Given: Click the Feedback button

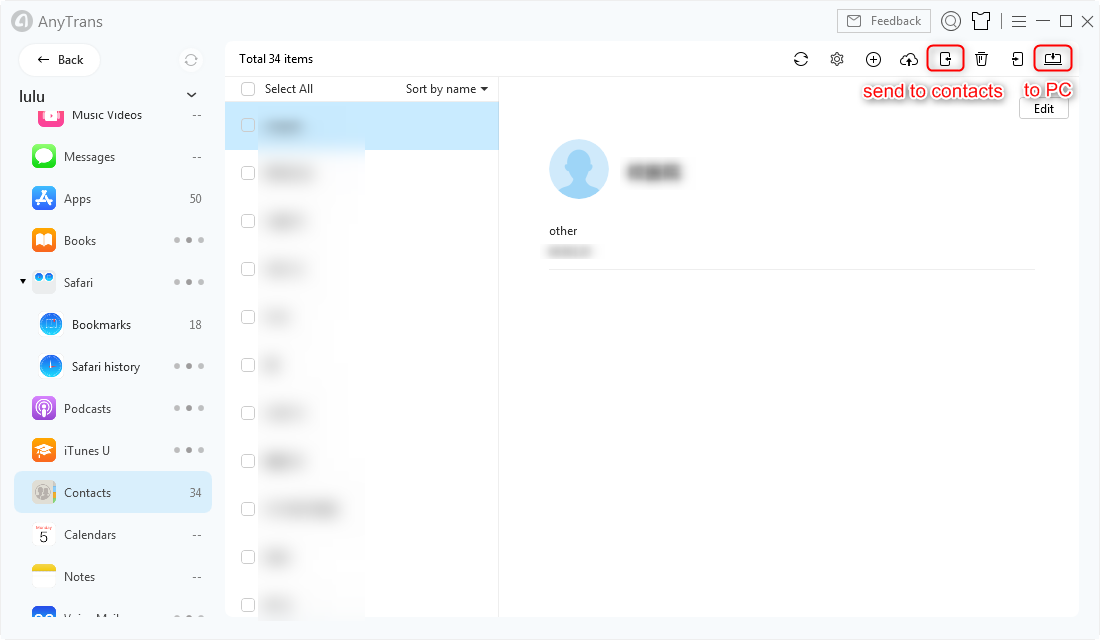Looking at the screenshot, I should [x=883, y=20].
